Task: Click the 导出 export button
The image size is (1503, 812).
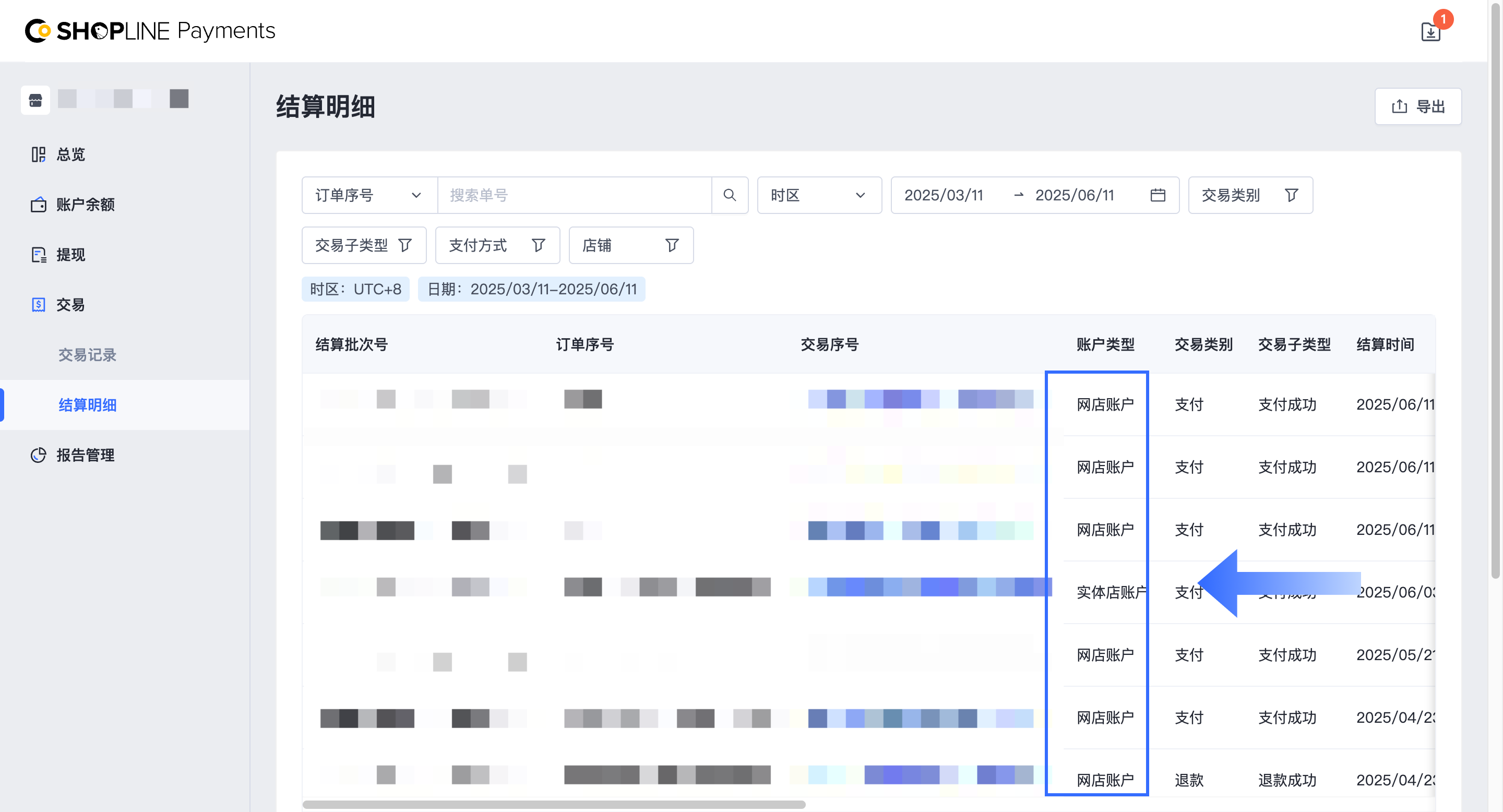Action: pyautogui.click(x=1418, y=107)
